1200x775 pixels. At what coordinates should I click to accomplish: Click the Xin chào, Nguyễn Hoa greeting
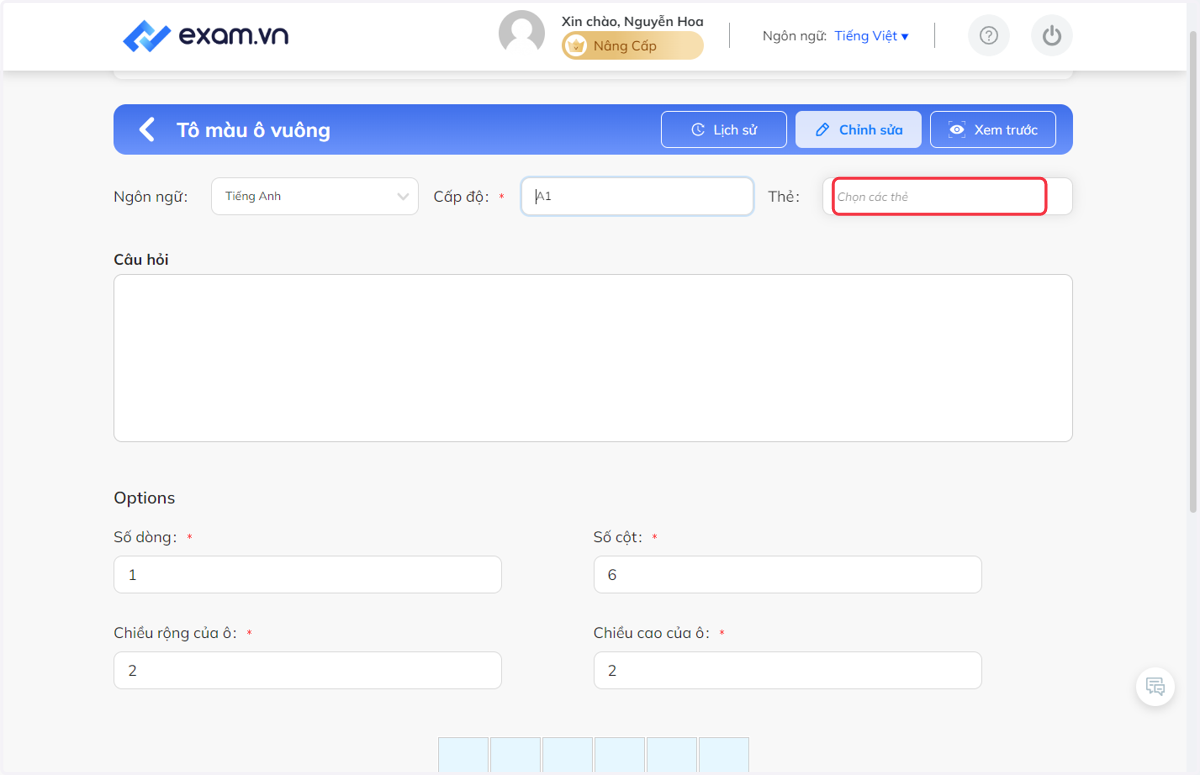[x=632, y=21]
